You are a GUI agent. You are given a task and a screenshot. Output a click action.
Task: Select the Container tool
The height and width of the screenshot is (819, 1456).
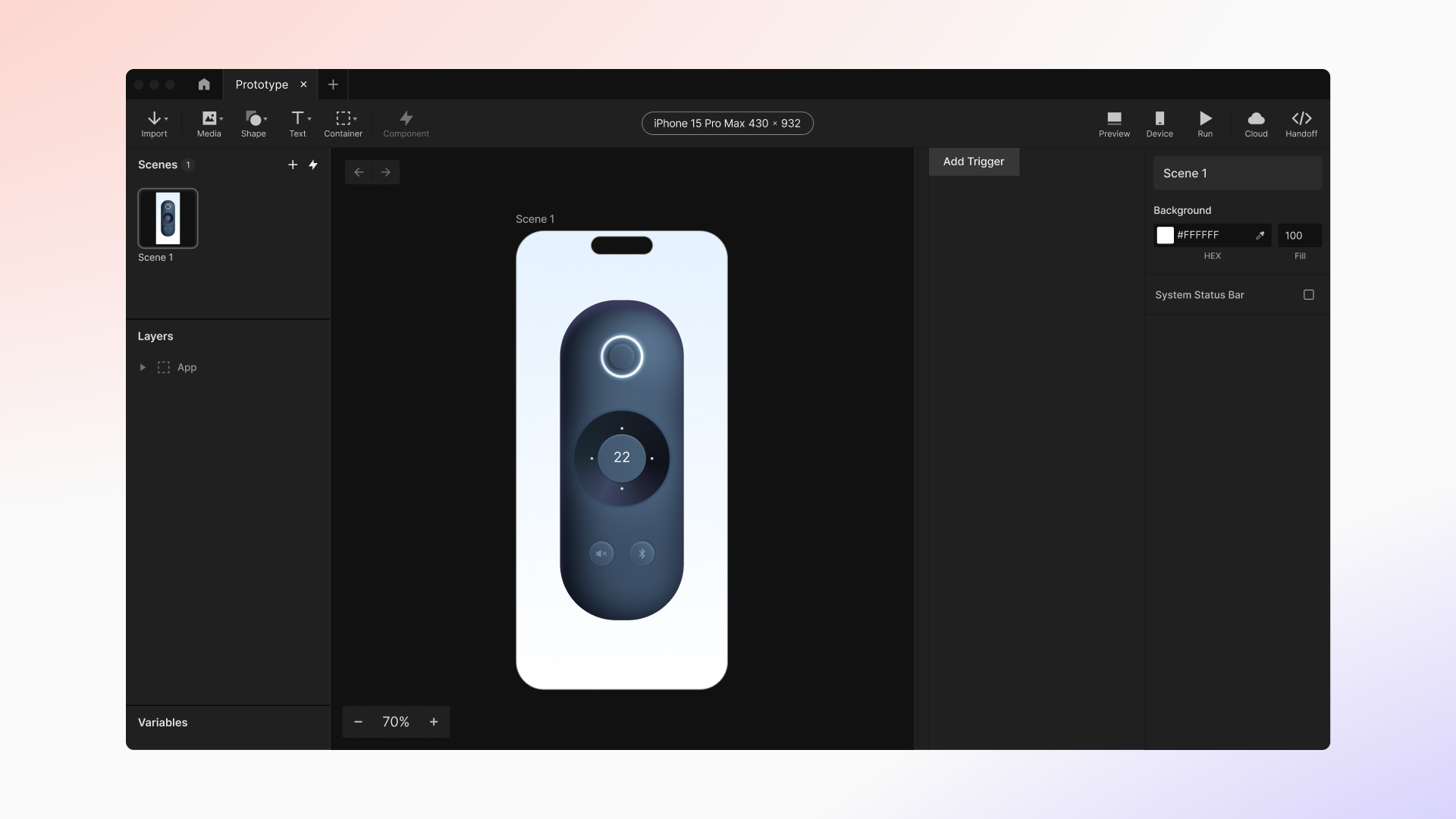pyautogui.click(x=343, y=123)
